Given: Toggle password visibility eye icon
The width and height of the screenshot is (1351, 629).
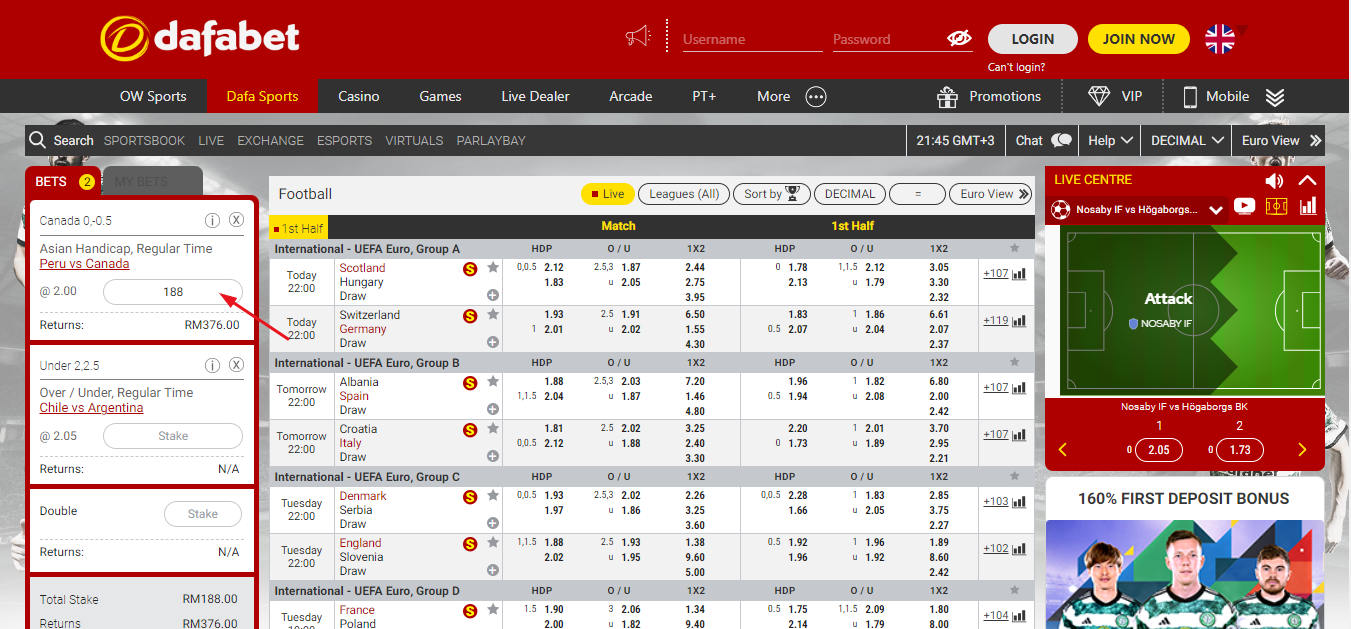Looking at the screenshot, I should 959,39.
